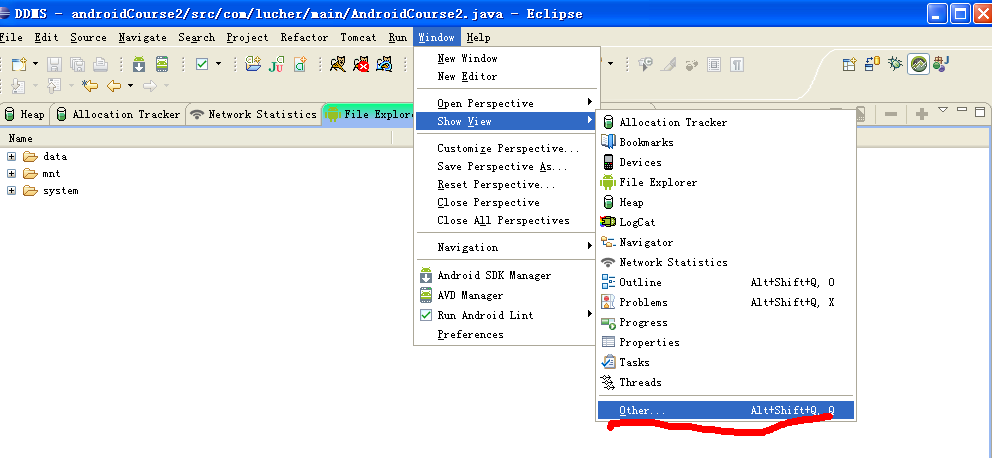Click the Open Perspective icon
The image size is (992, 458).
[x=850, y=64]
